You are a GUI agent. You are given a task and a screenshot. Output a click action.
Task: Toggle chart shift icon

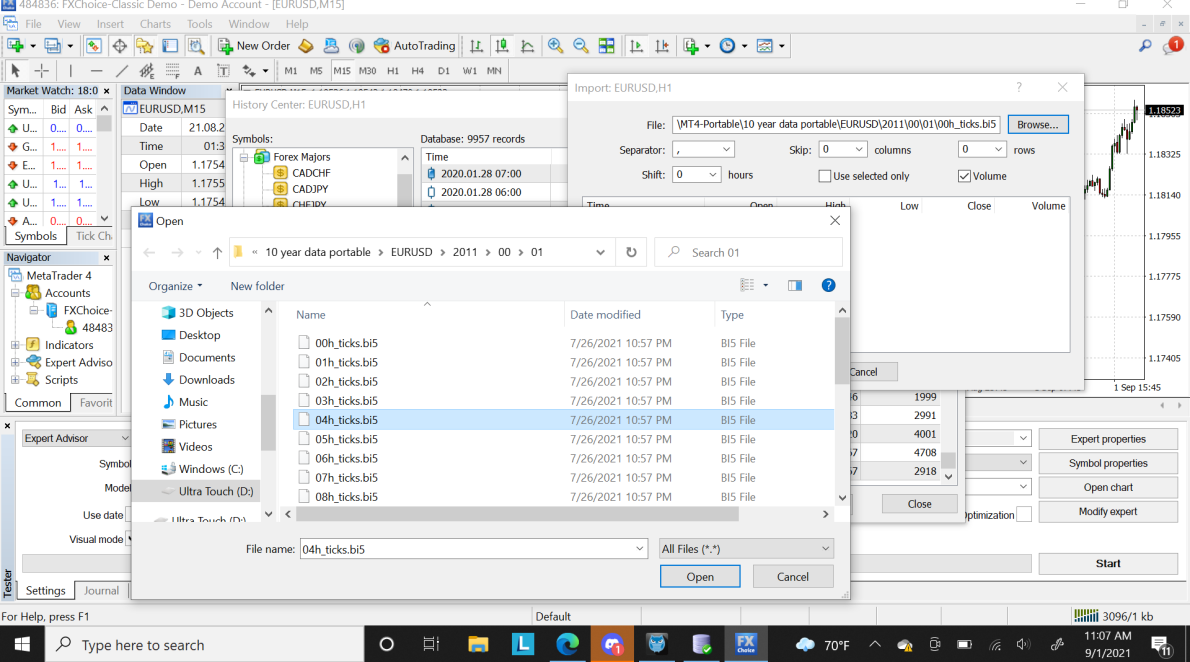[662, 46]
